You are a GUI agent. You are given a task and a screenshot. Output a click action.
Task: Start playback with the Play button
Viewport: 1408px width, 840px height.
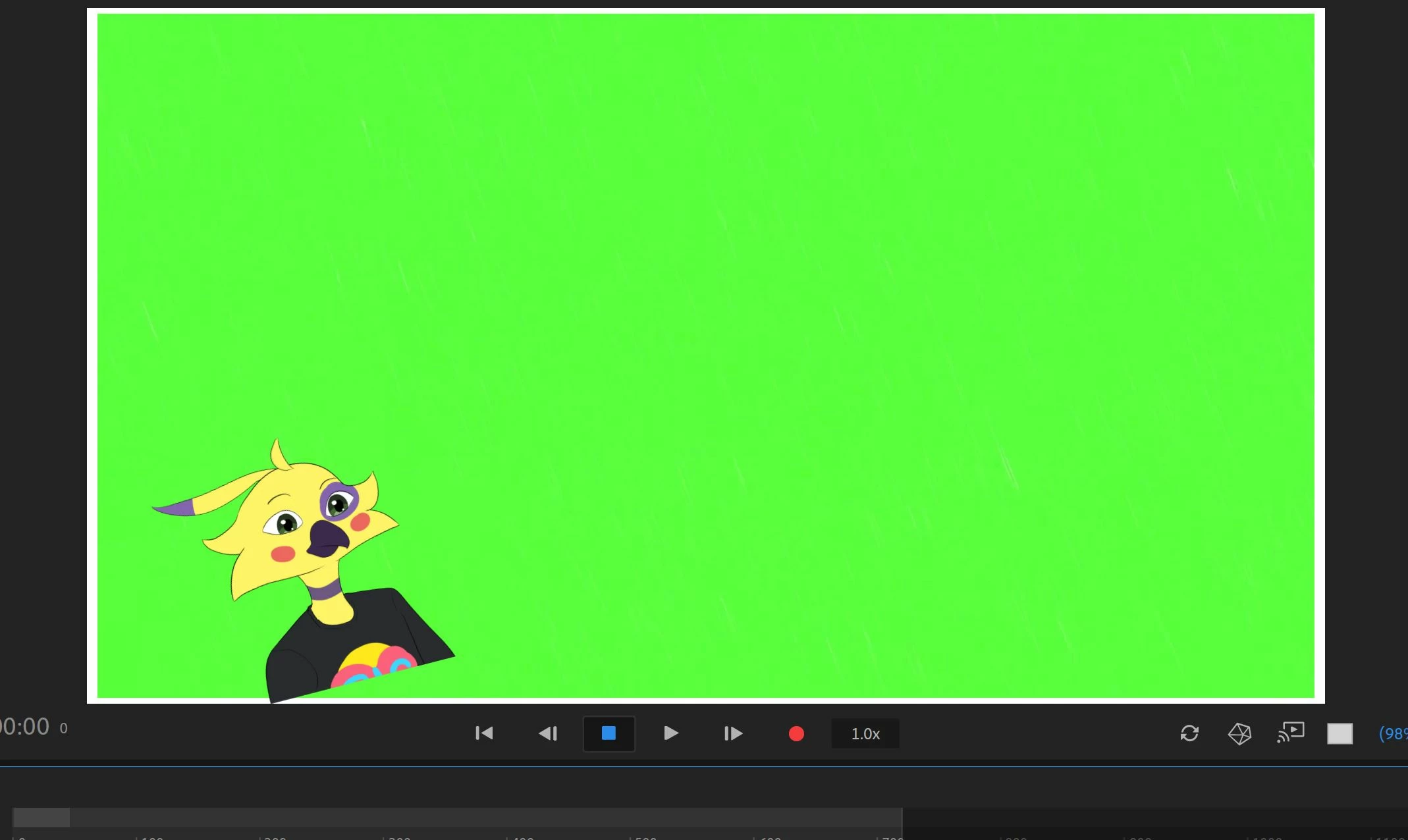(670, 733)
